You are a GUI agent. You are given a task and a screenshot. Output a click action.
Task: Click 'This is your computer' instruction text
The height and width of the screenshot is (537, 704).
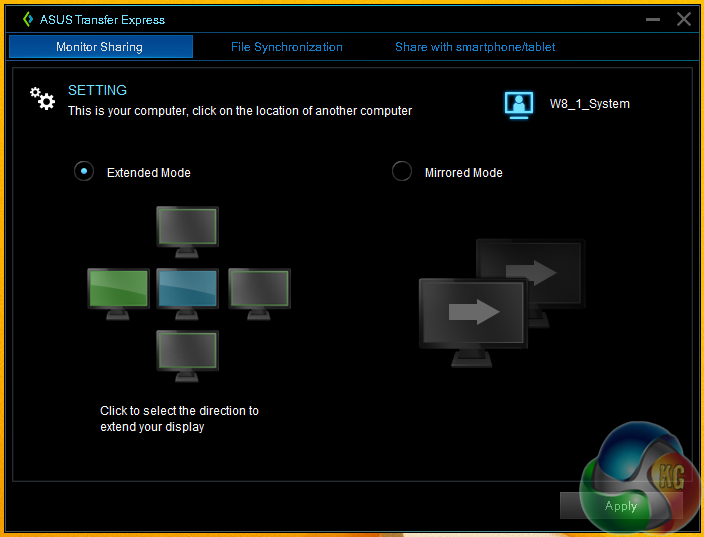(240, 111)
